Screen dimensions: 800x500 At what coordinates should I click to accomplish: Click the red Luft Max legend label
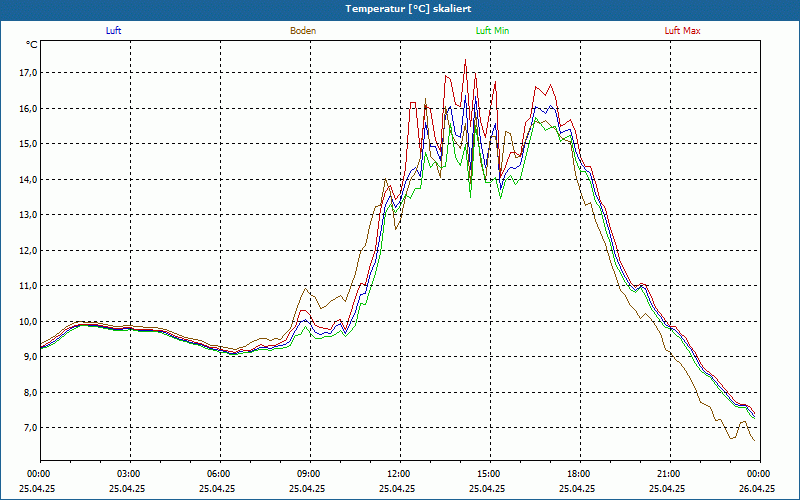[x=682, y=31]
